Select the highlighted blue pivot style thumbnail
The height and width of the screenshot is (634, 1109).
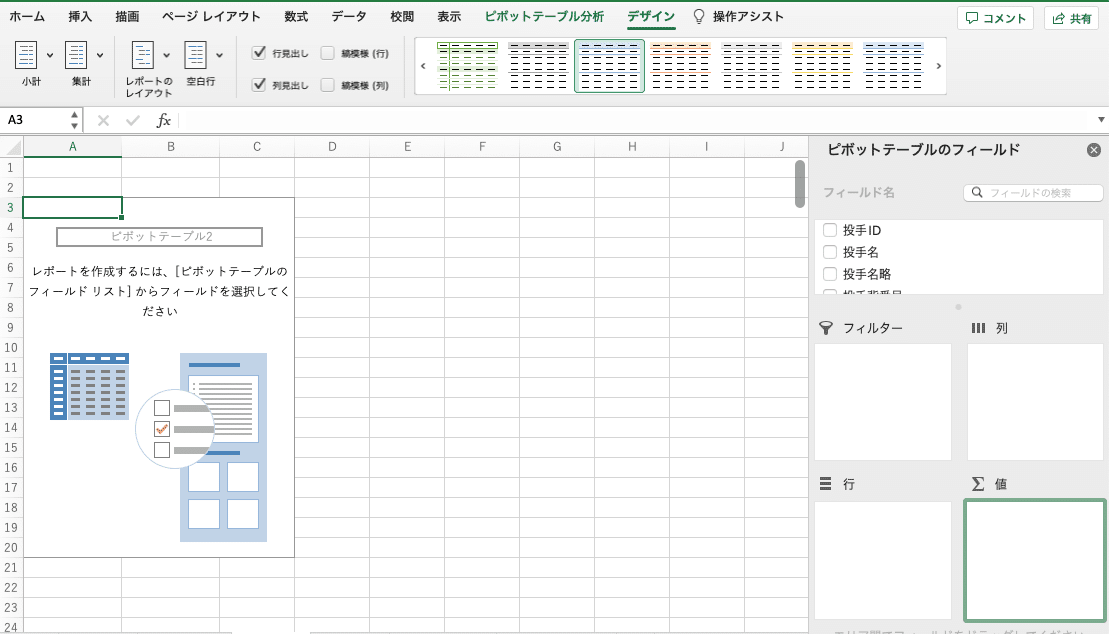[x=610, y=66]
